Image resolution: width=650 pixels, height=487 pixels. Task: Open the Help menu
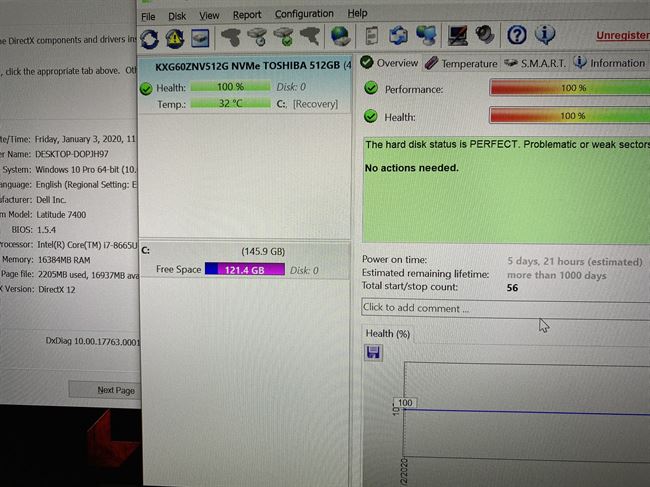click(357, 13)
